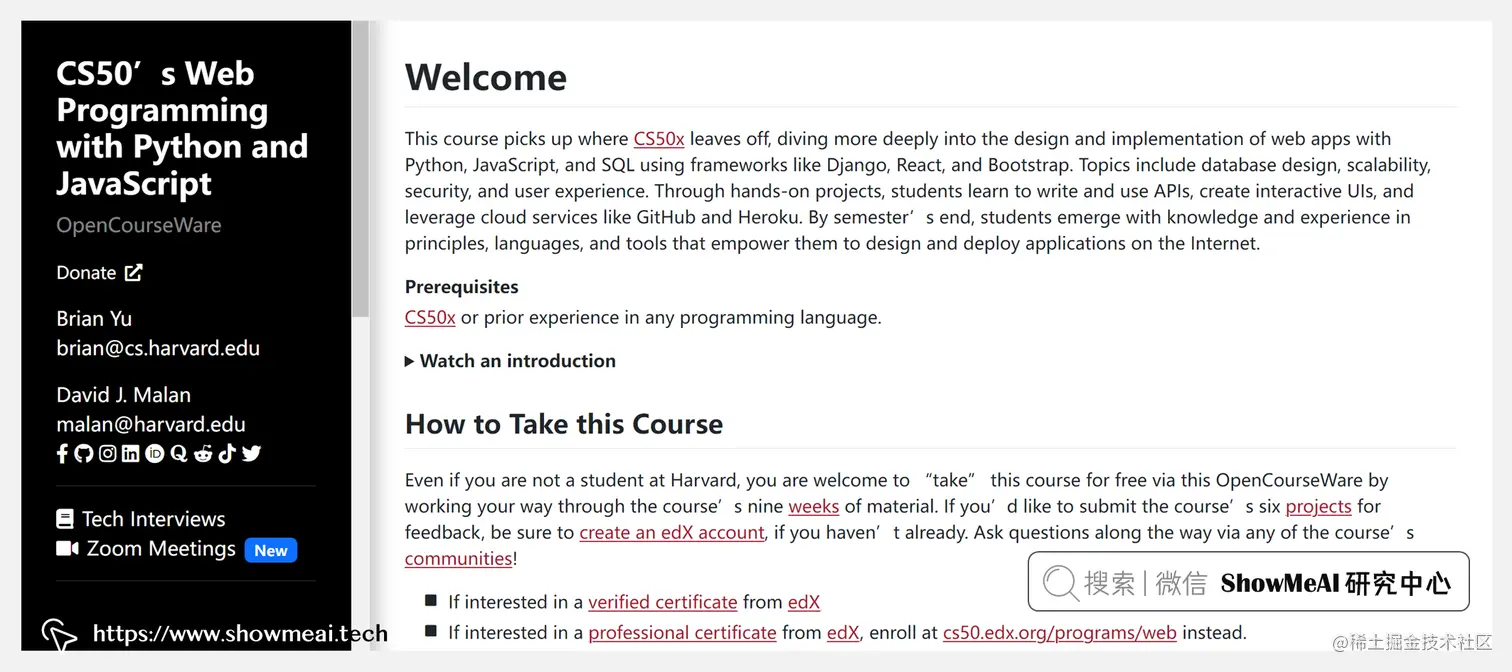Click the cs50.edx.org/programs/web link
This screenshot has height=672, width=1512.
tap(1060, 633)
